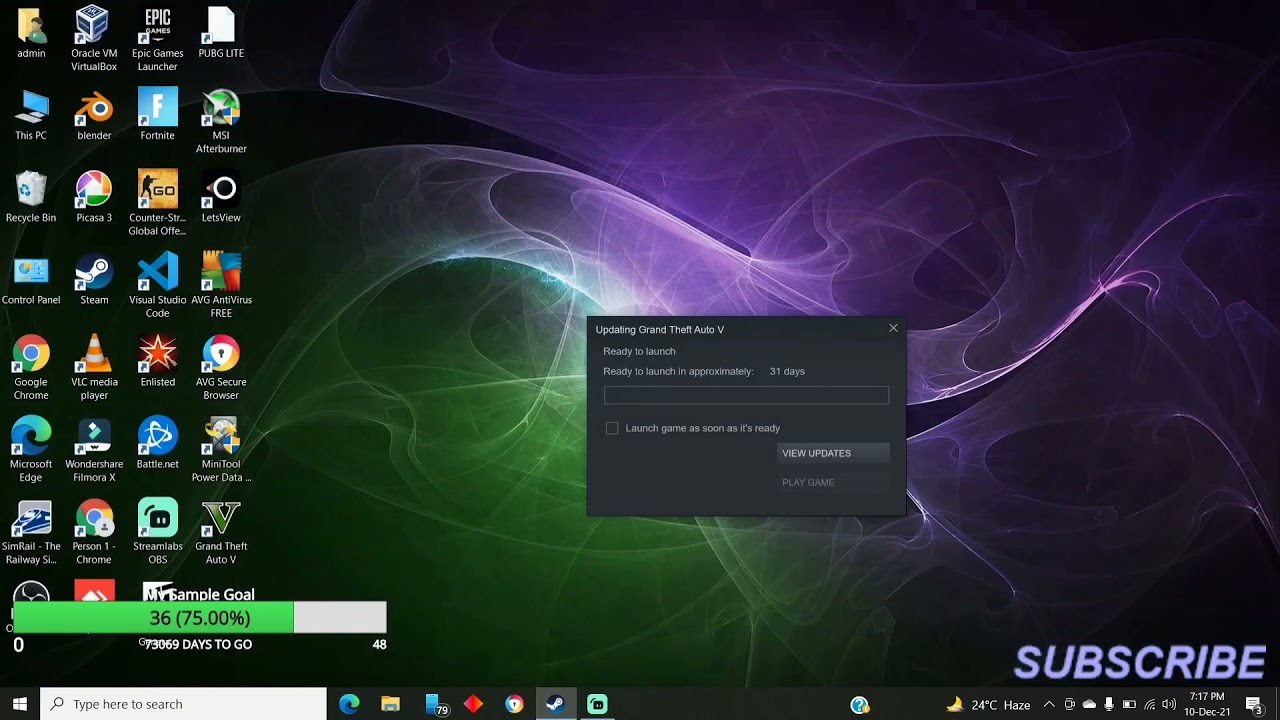
Task: Open VLC media player desktop shortcut
Action: 94,367
